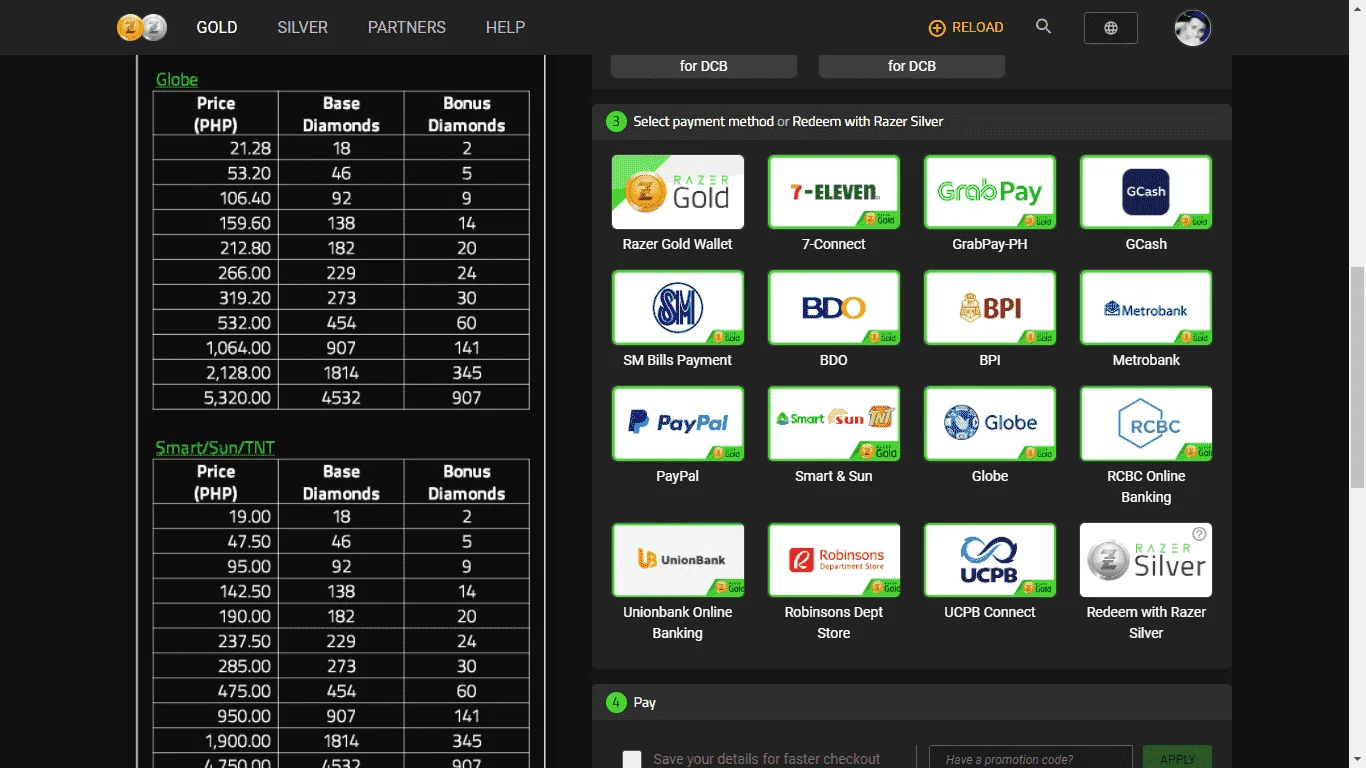Open the HELP menu tab

click(x=505, y=27)
